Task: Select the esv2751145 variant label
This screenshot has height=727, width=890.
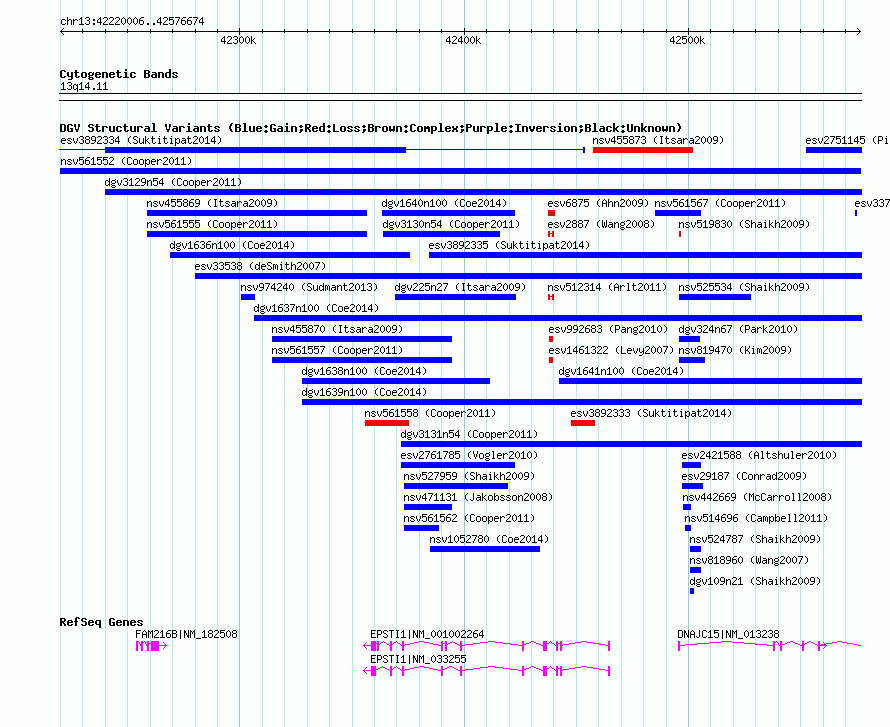Action: pos(847,140)
